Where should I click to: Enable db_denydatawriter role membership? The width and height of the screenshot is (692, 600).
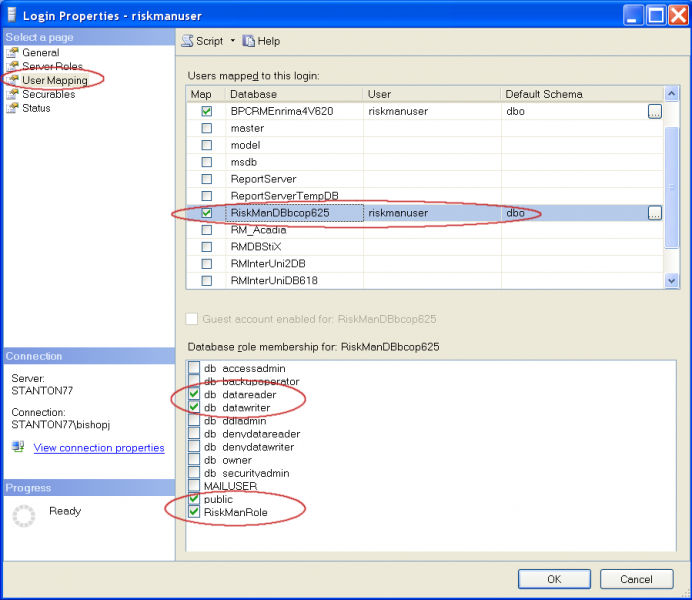194,446
